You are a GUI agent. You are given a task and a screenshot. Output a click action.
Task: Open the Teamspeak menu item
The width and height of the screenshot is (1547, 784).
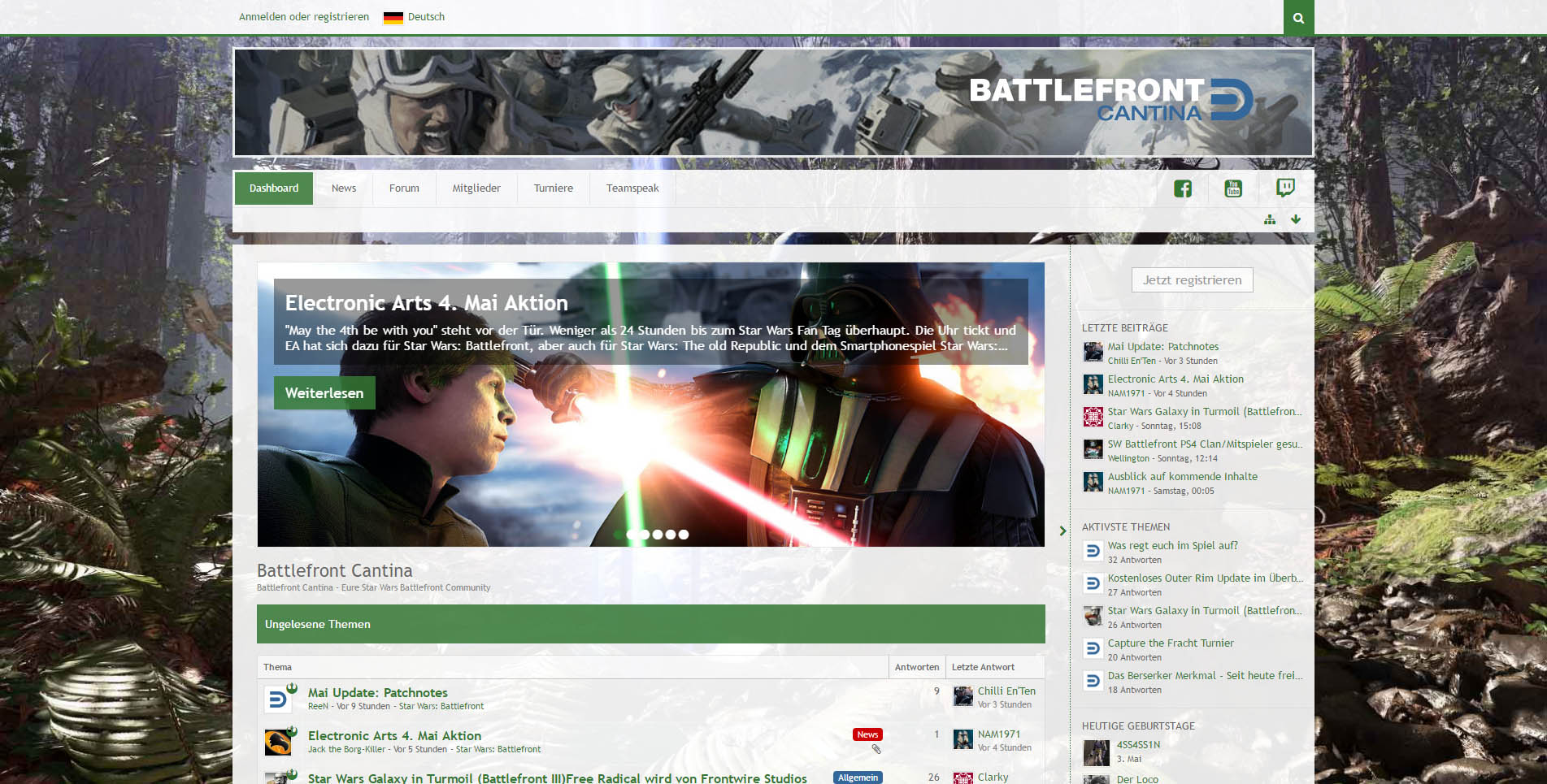(632, 188)
